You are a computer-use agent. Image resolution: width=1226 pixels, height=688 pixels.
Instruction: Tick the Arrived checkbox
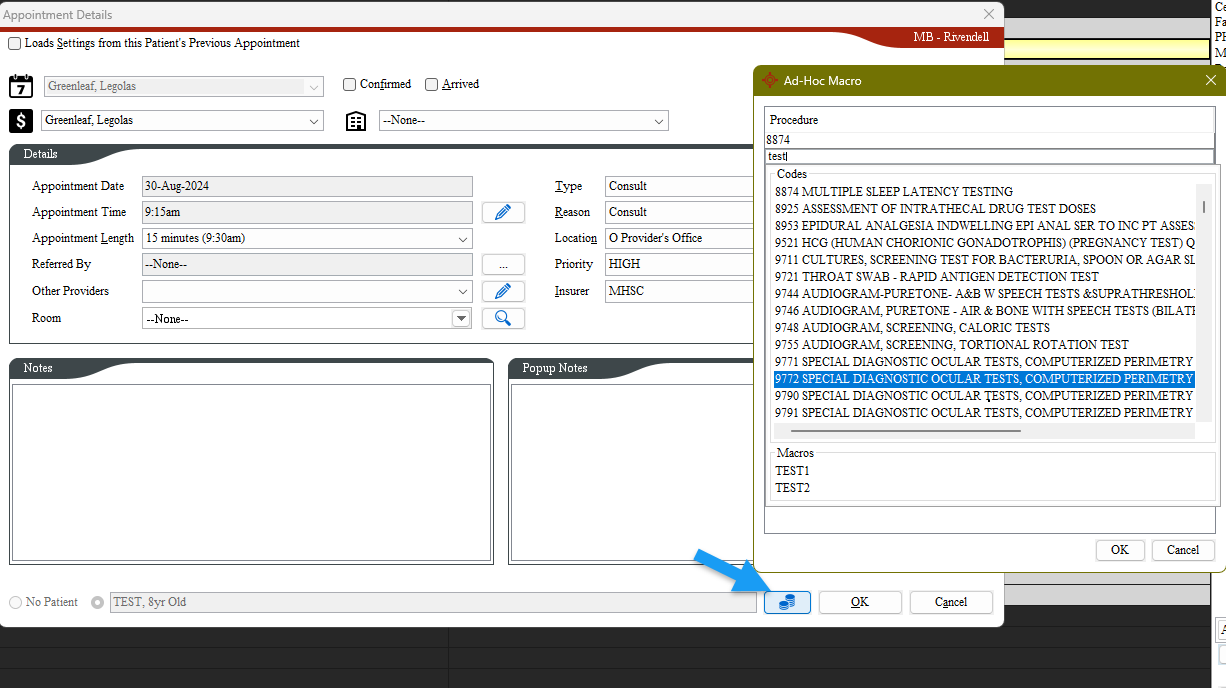[431, 85]
